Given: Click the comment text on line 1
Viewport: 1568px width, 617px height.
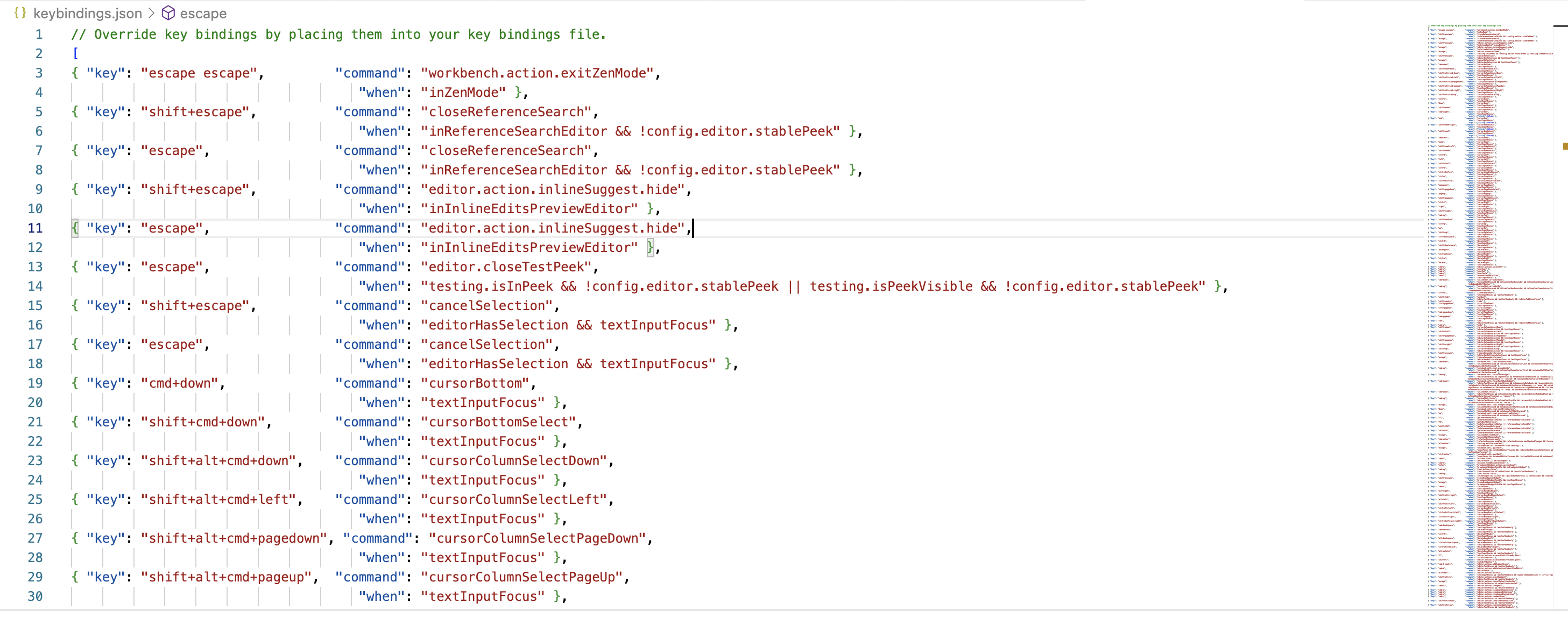Looking at the screenshot, I should (338, 34).
